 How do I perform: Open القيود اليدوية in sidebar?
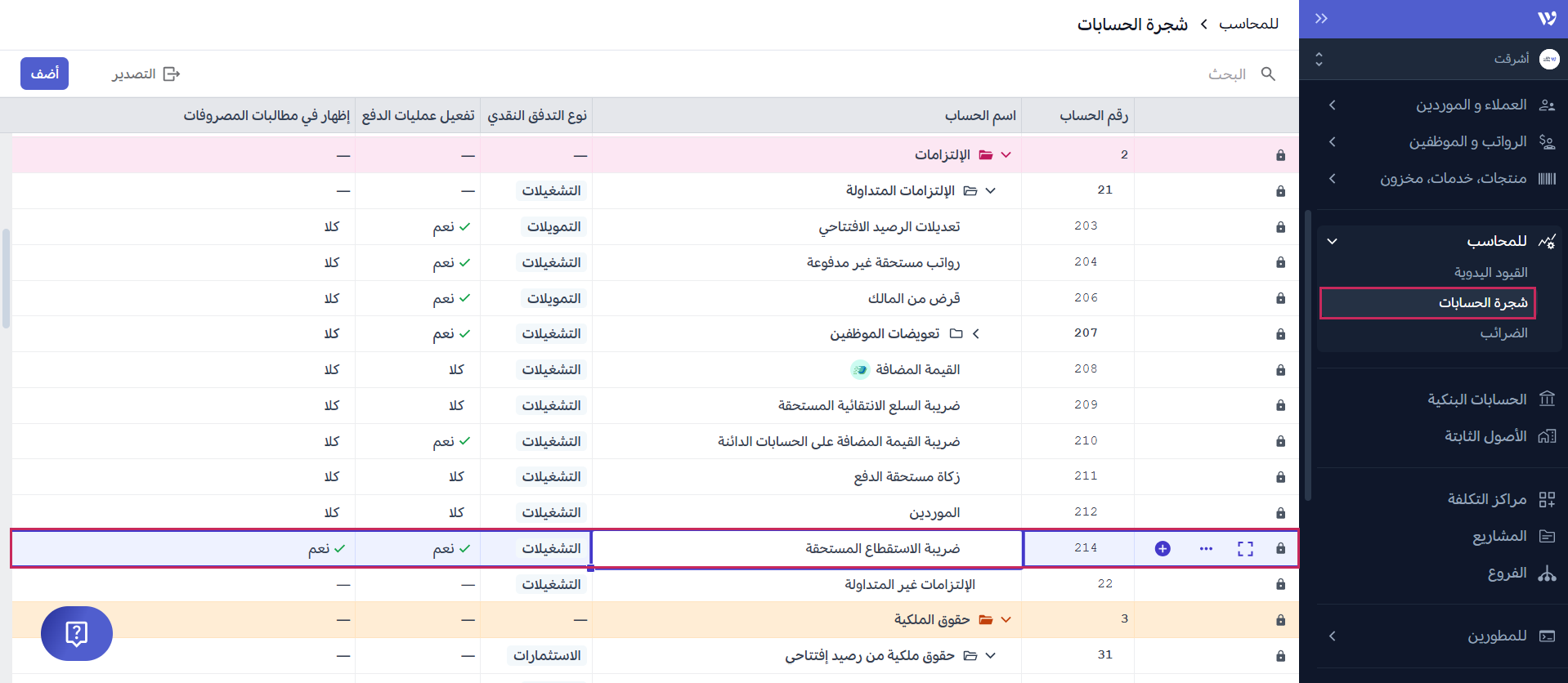click(1490, 272)
